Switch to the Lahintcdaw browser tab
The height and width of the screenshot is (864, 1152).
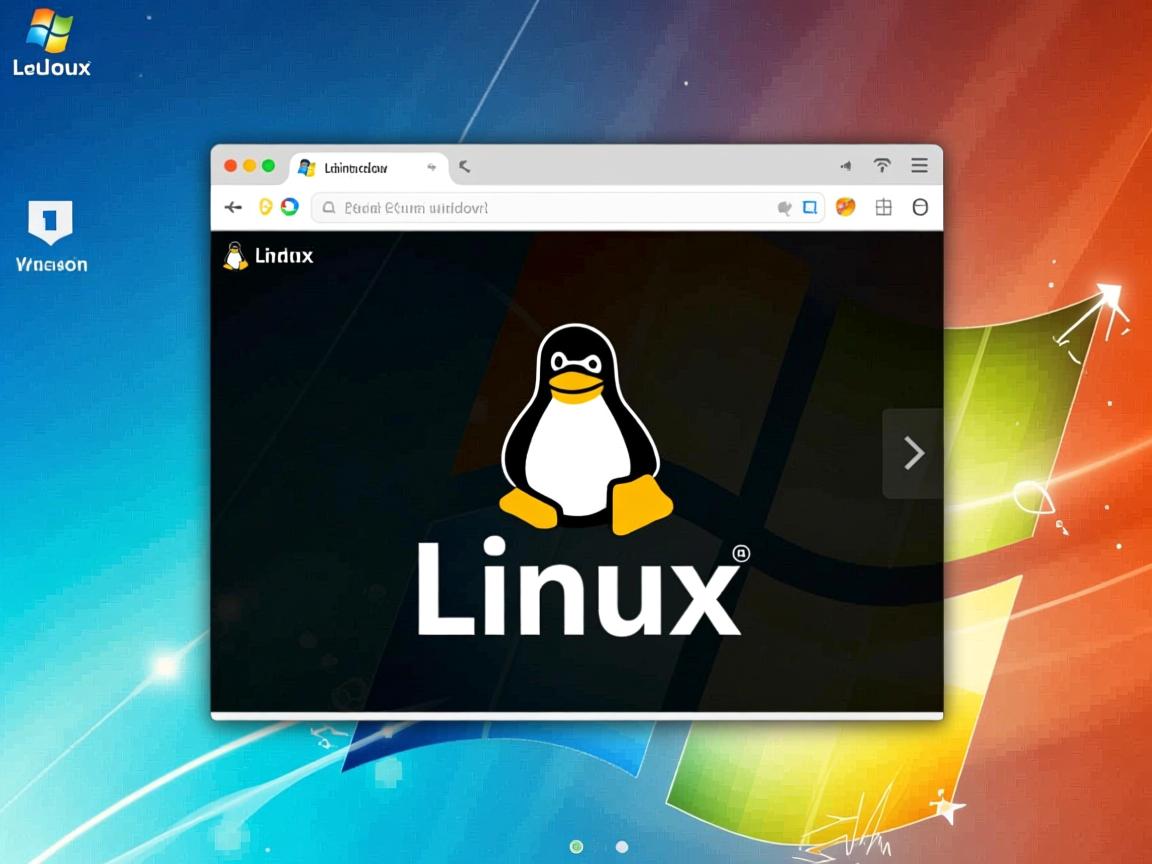[355, 167]
